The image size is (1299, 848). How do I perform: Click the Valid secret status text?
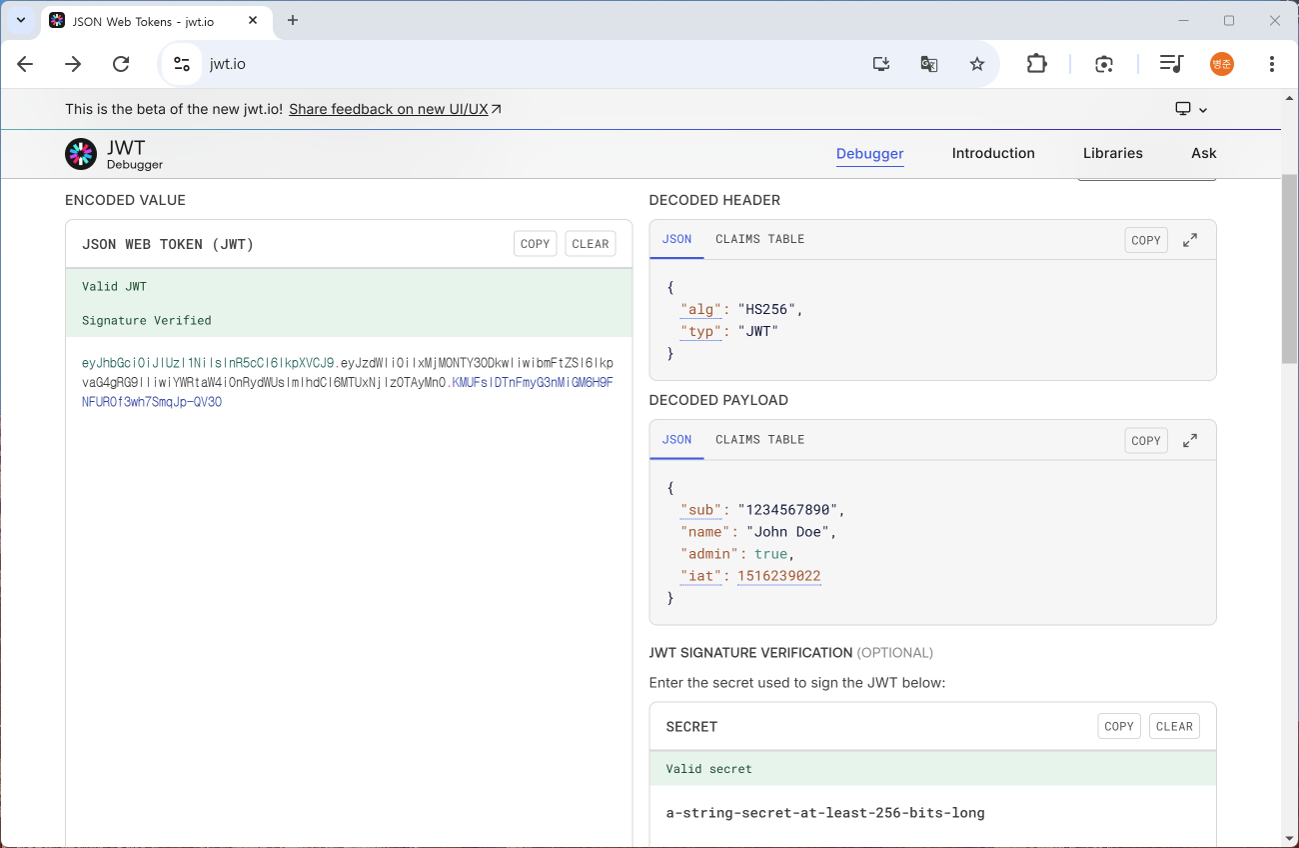(709, 769)
